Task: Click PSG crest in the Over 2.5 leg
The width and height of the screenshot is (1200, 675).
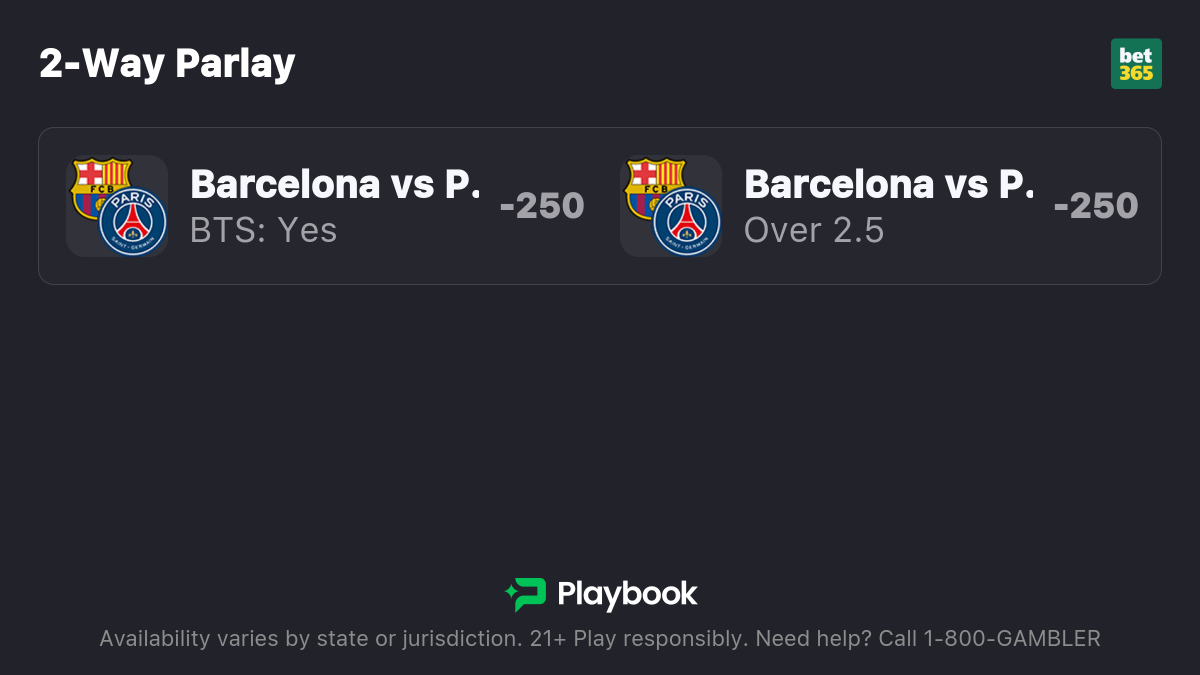Action: (686, 221)
